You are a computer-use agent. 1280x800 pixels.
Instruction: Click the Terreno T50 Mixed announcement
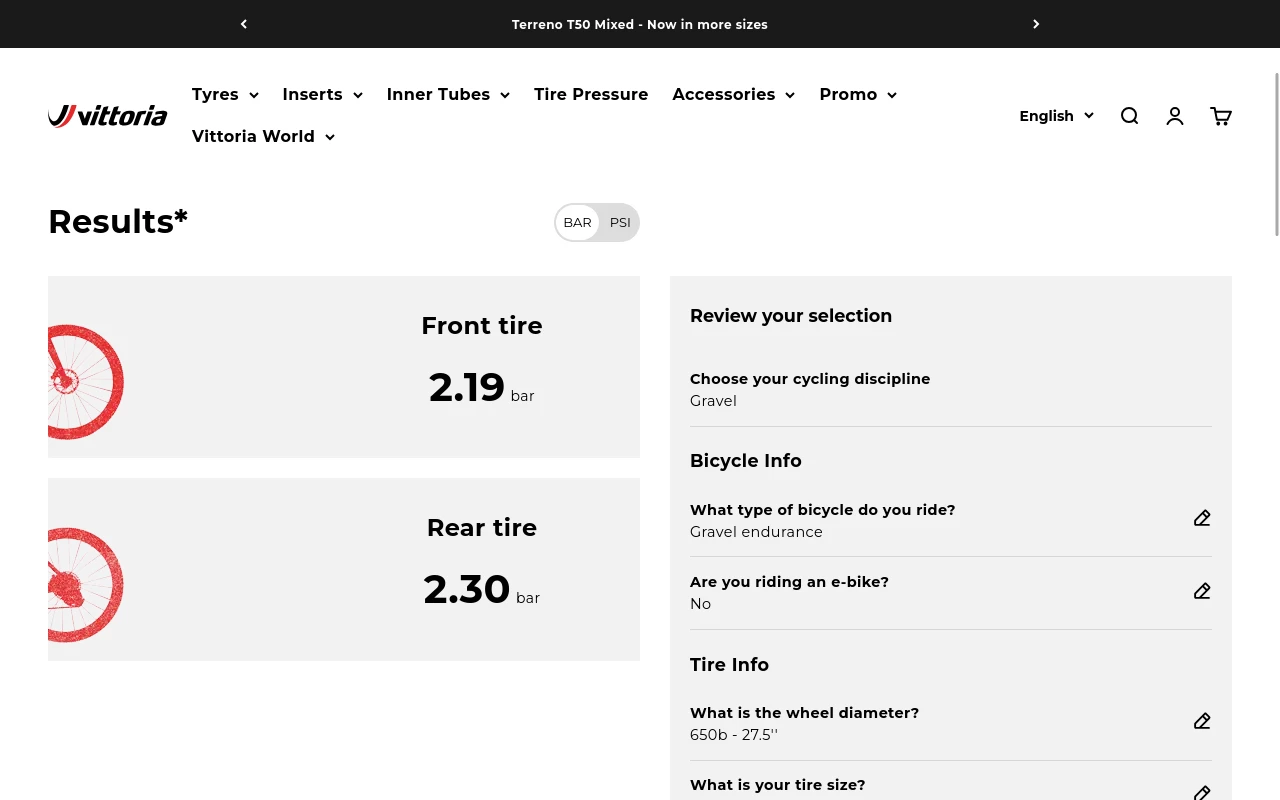pos(640,24)
